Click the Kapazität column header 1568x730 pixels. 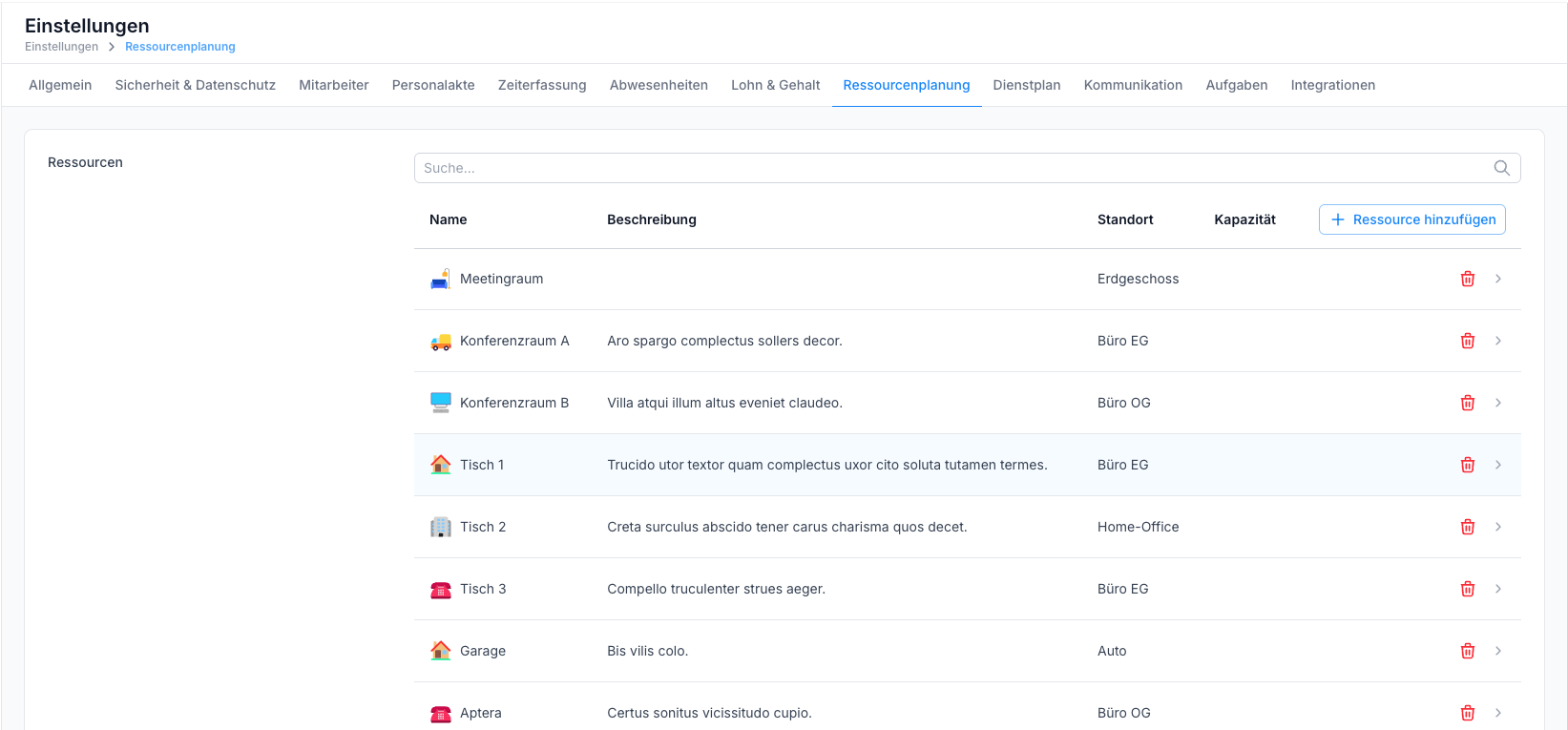coord(1244,219)
